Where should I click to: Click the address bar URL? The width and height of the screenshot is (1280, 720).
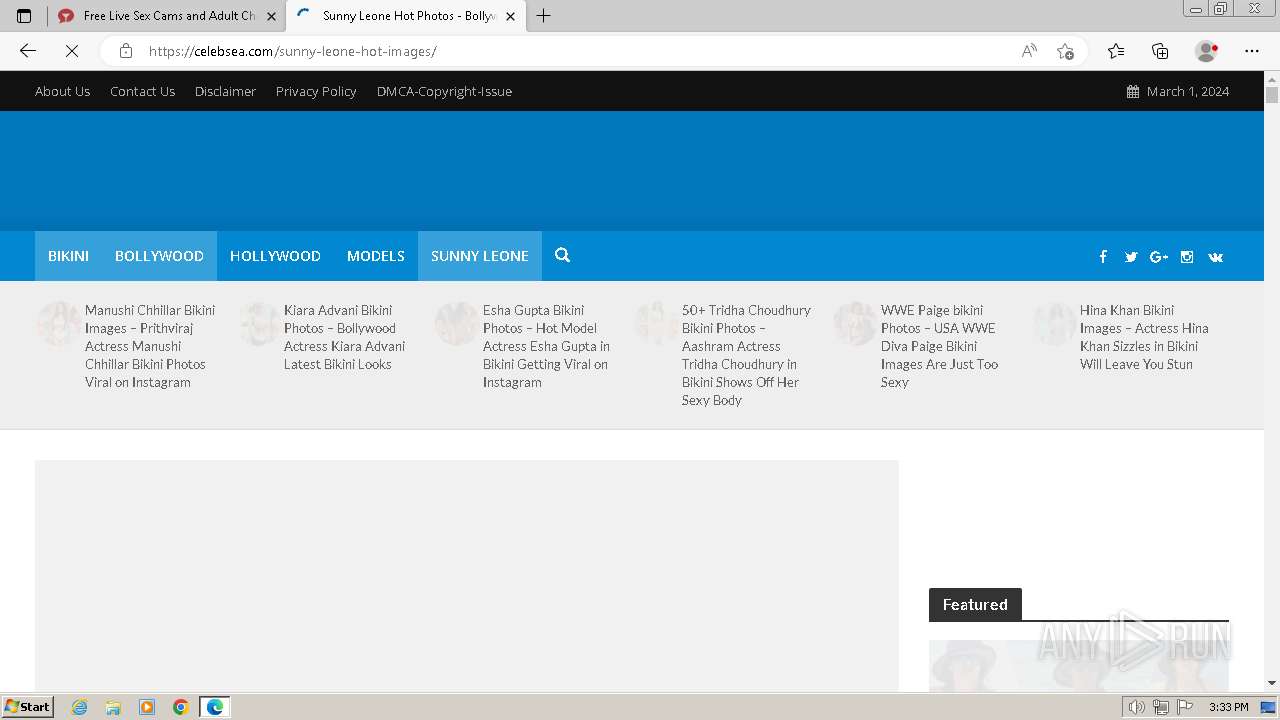(x=293, y=51)
